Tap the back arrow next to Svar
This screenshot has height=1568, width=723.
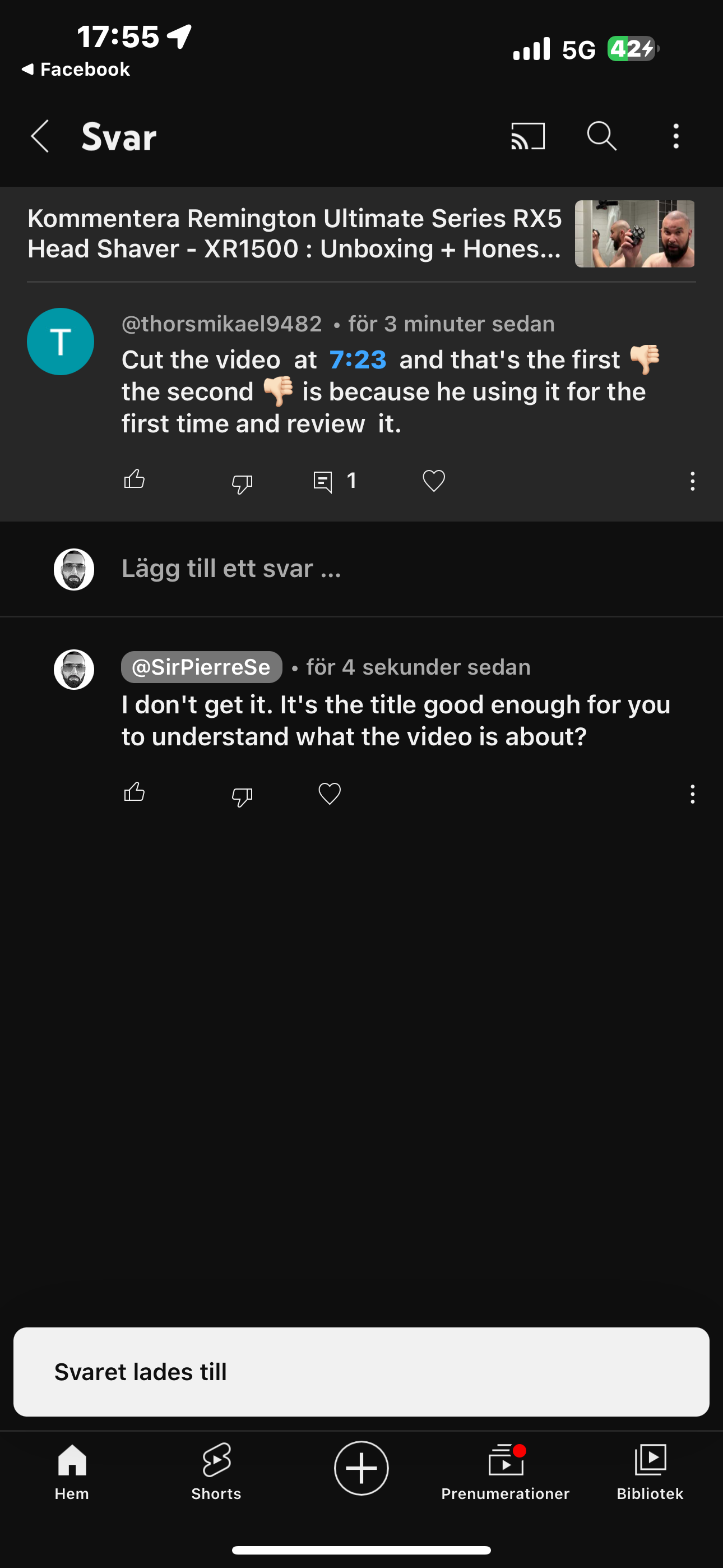pyautogui.click(x=40, y=136)
